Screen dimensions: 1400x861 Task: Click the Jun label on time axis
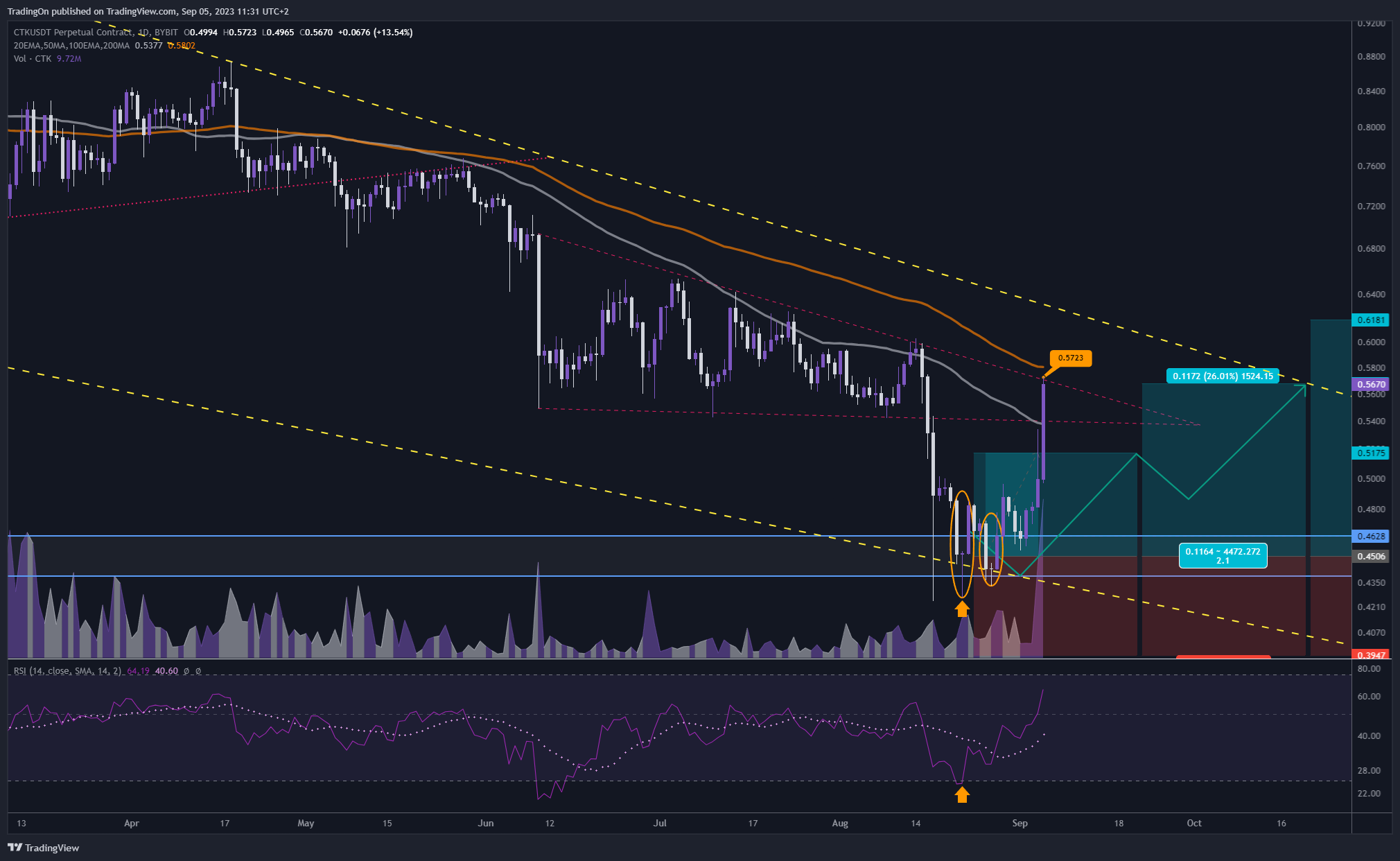486,824
